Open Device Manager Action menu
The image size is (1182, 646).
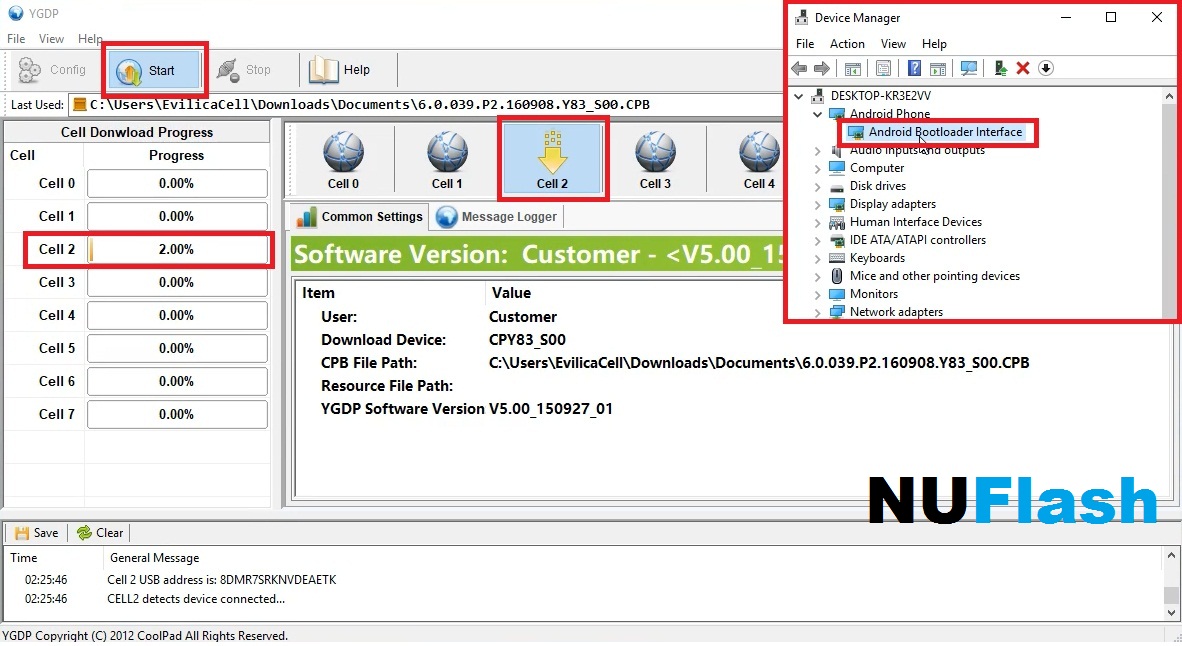coord(847,44)
